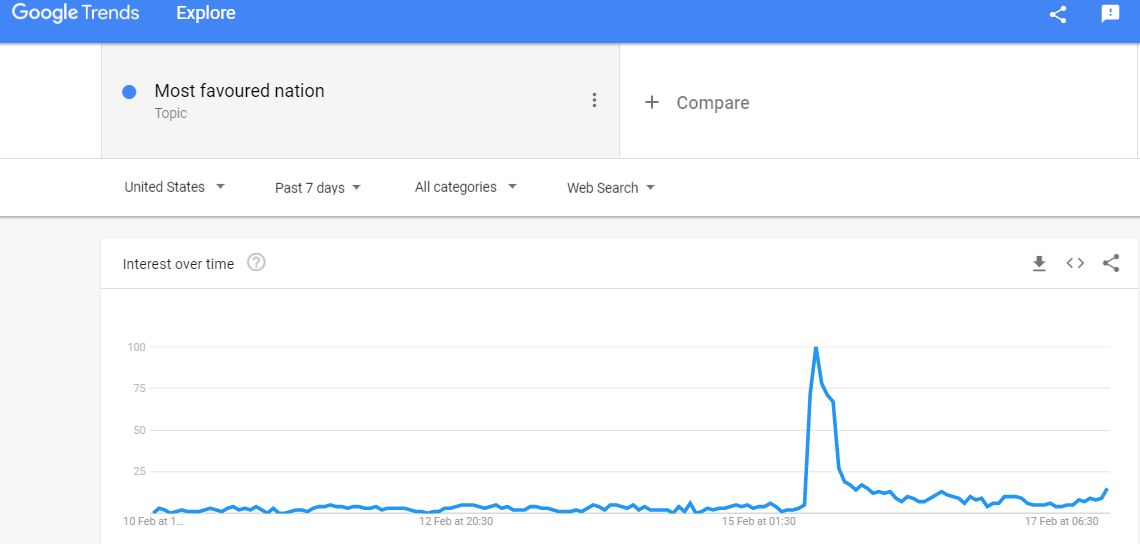Viewport: 1140px width, 544px height.
Task: Expand the All categories dropdown
Action: pos(465,187)
